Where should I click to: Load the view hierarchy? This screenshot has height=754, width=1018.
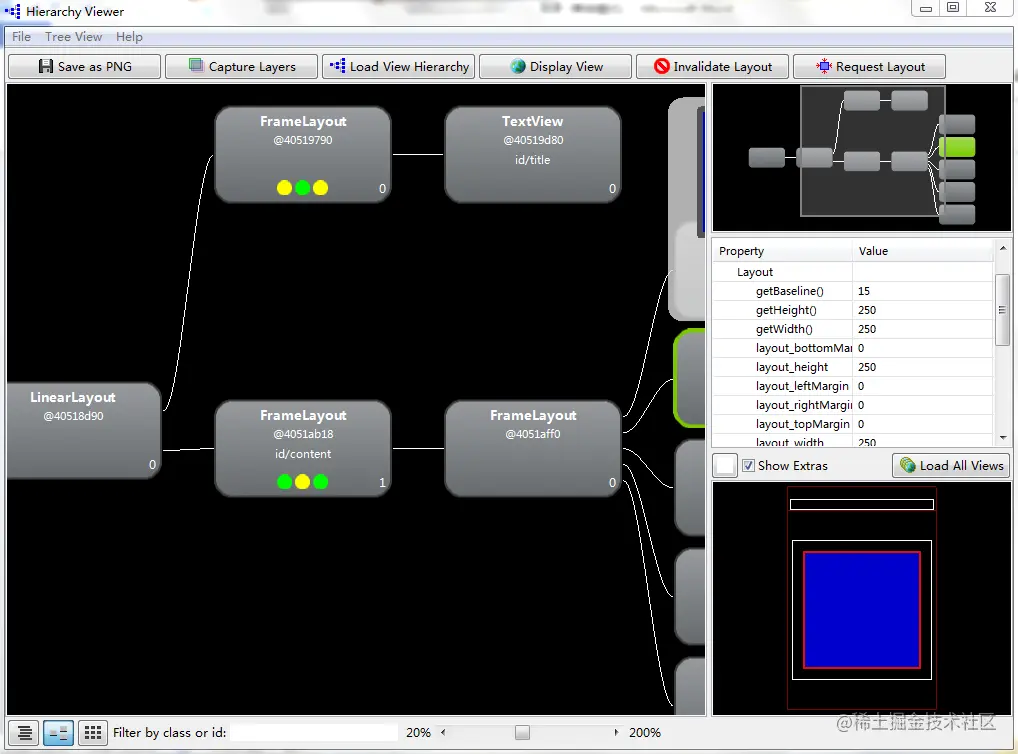click(399, 66)
